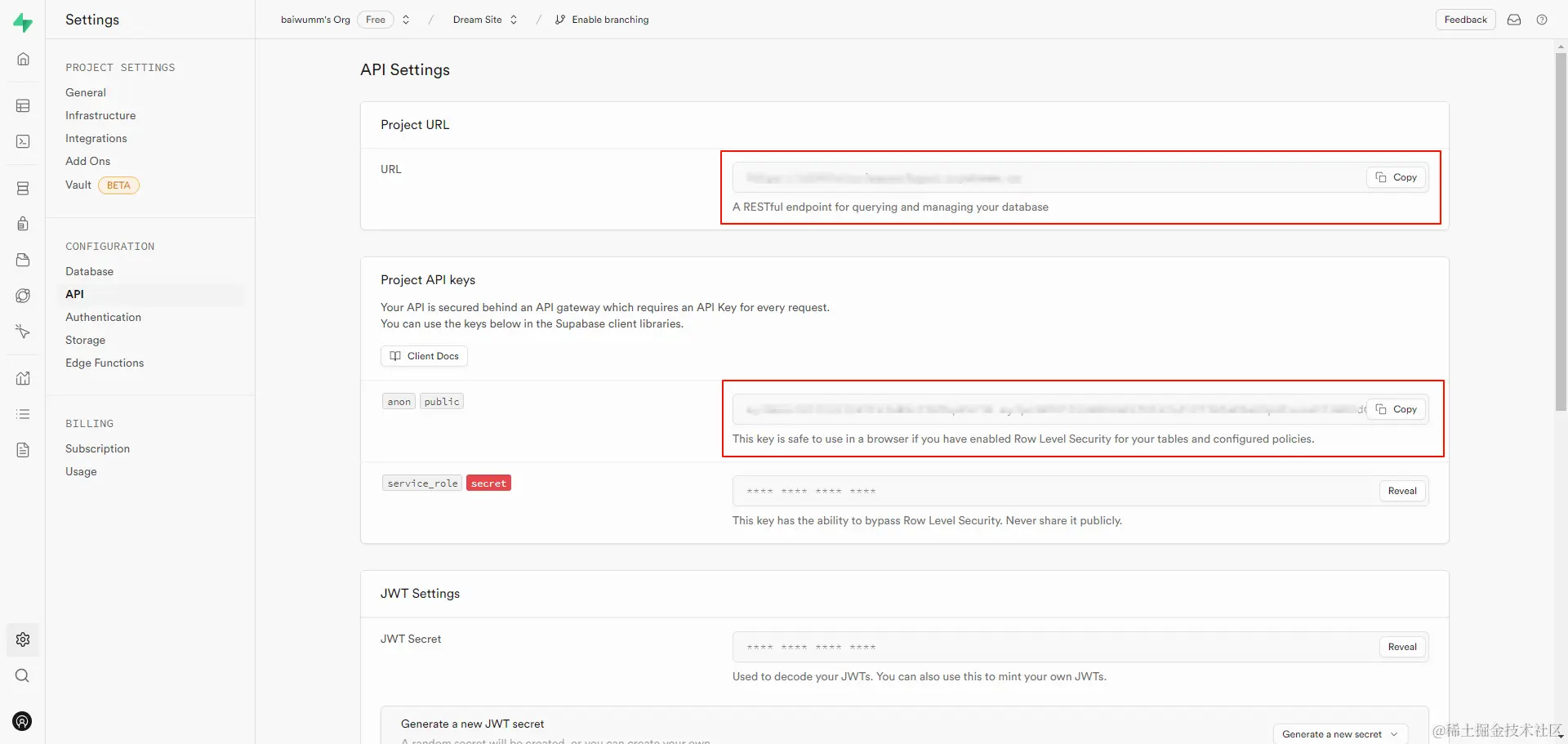
Task: Copy the Project URL
Action: (1396, 177)
